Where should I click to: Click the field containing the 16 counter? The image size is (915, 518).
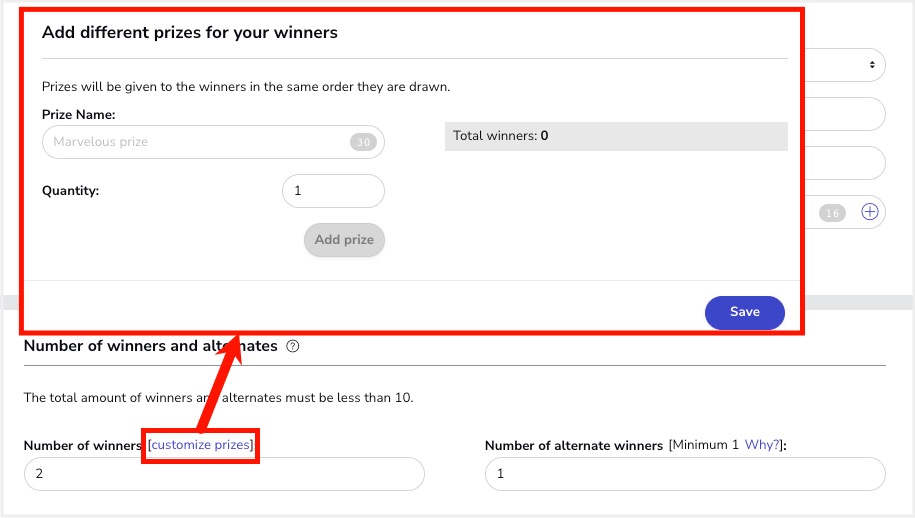[x=846, y=212]
